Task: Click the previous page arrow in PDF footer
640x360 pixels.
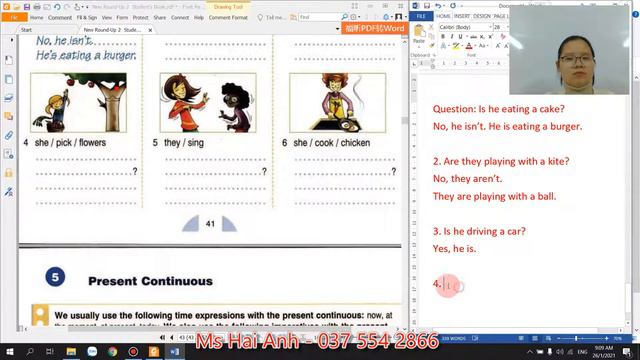Action: point(171,337)
